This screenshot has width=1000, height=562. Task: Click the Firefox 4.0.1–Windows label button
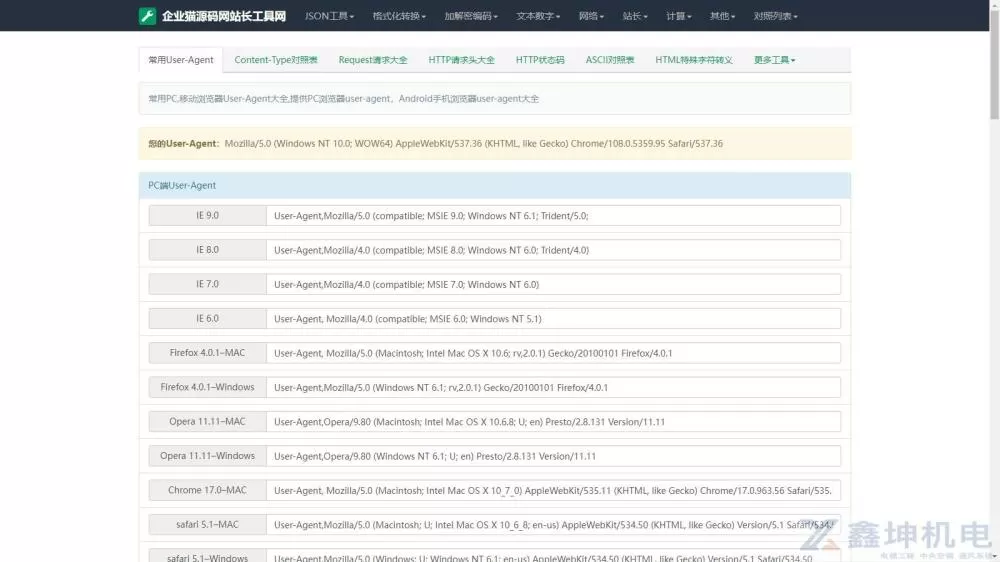click(x=207, y=387)
